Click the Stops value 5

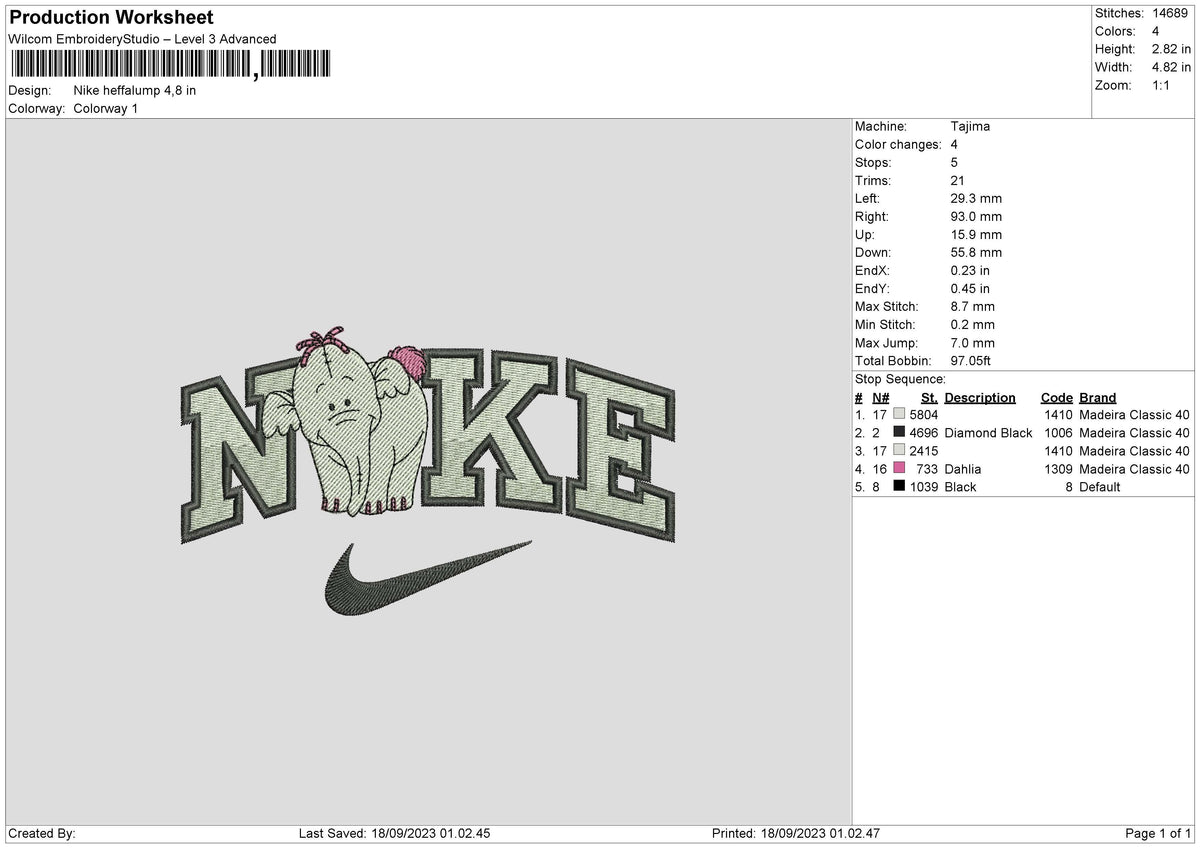click(954, 163)
